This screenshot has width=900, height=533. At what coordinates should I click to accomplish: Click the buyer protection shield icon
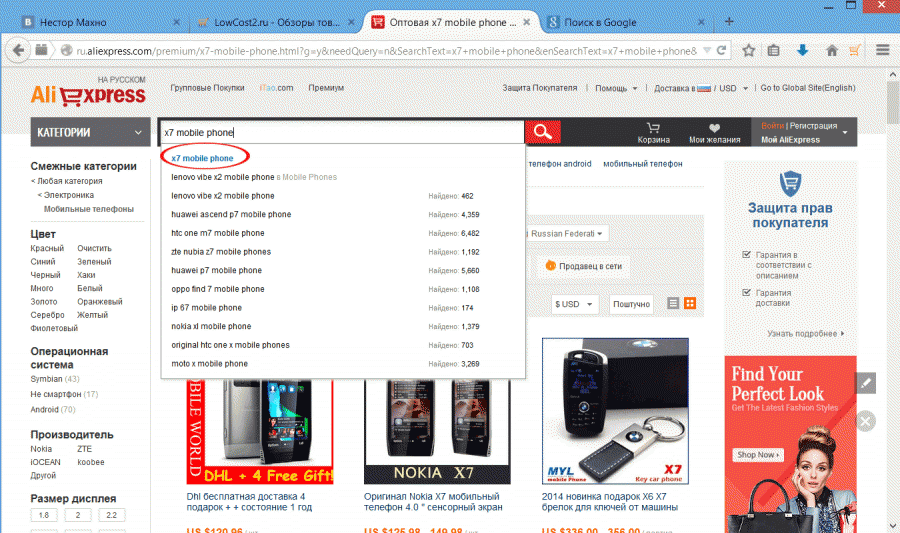tap(790, 184)
